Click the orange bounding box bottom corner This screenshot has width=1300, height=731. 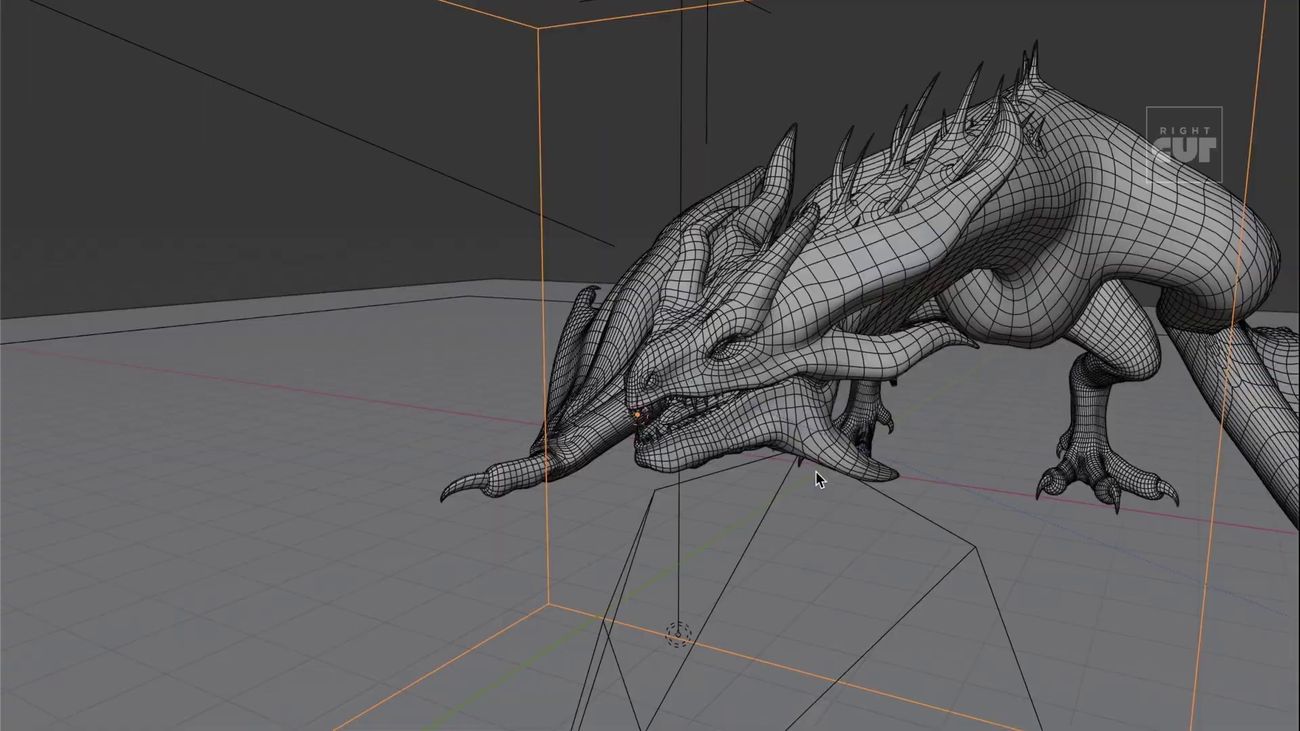pos(547,605)
